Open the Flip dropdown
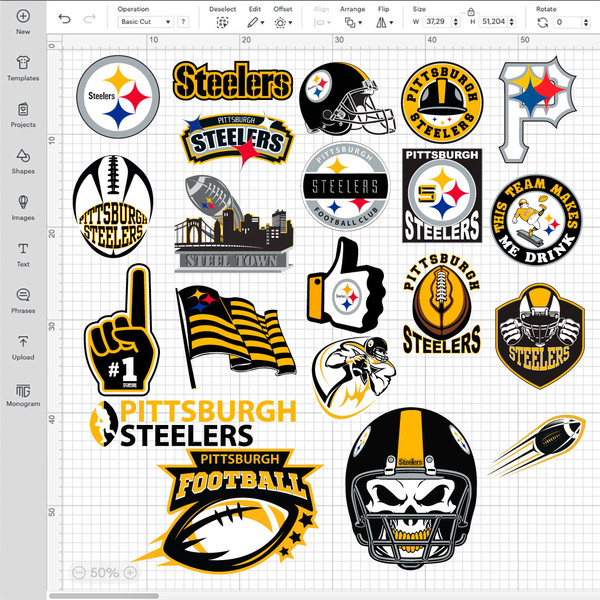This screenshot has width=600, height=600. click(384, 23)
